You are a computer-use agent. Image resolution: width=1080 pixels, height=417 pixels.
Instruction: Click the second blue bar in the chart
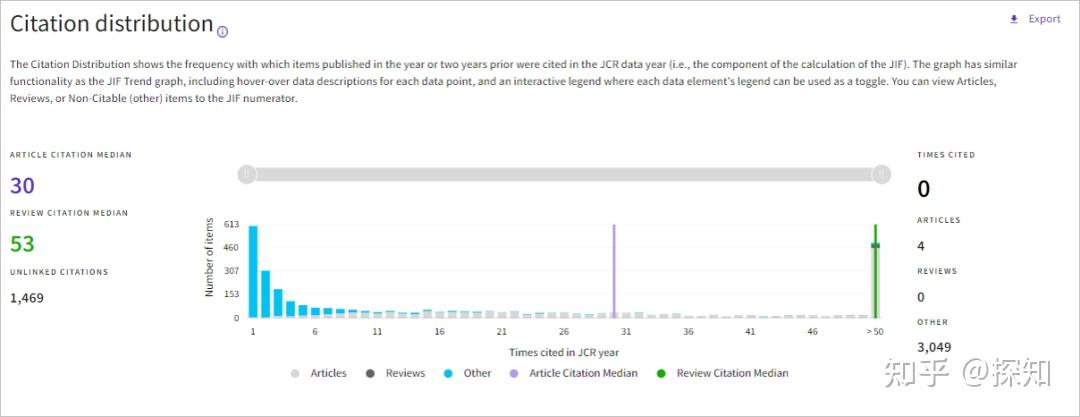[x=266, y=294]
